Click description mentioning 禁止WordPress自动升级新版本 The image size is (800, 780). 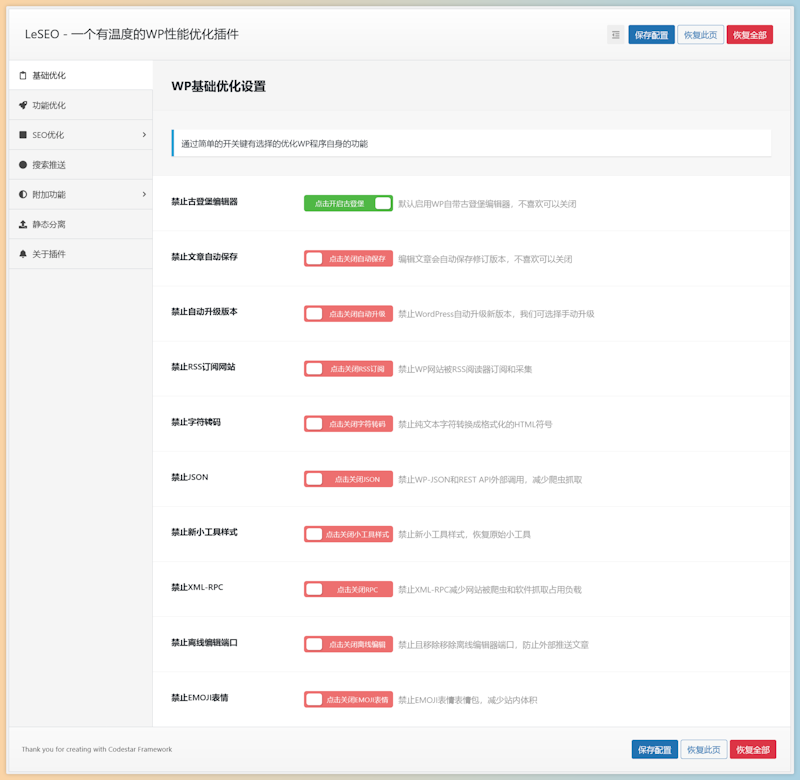pyautogui.click(x=496, y=314)
